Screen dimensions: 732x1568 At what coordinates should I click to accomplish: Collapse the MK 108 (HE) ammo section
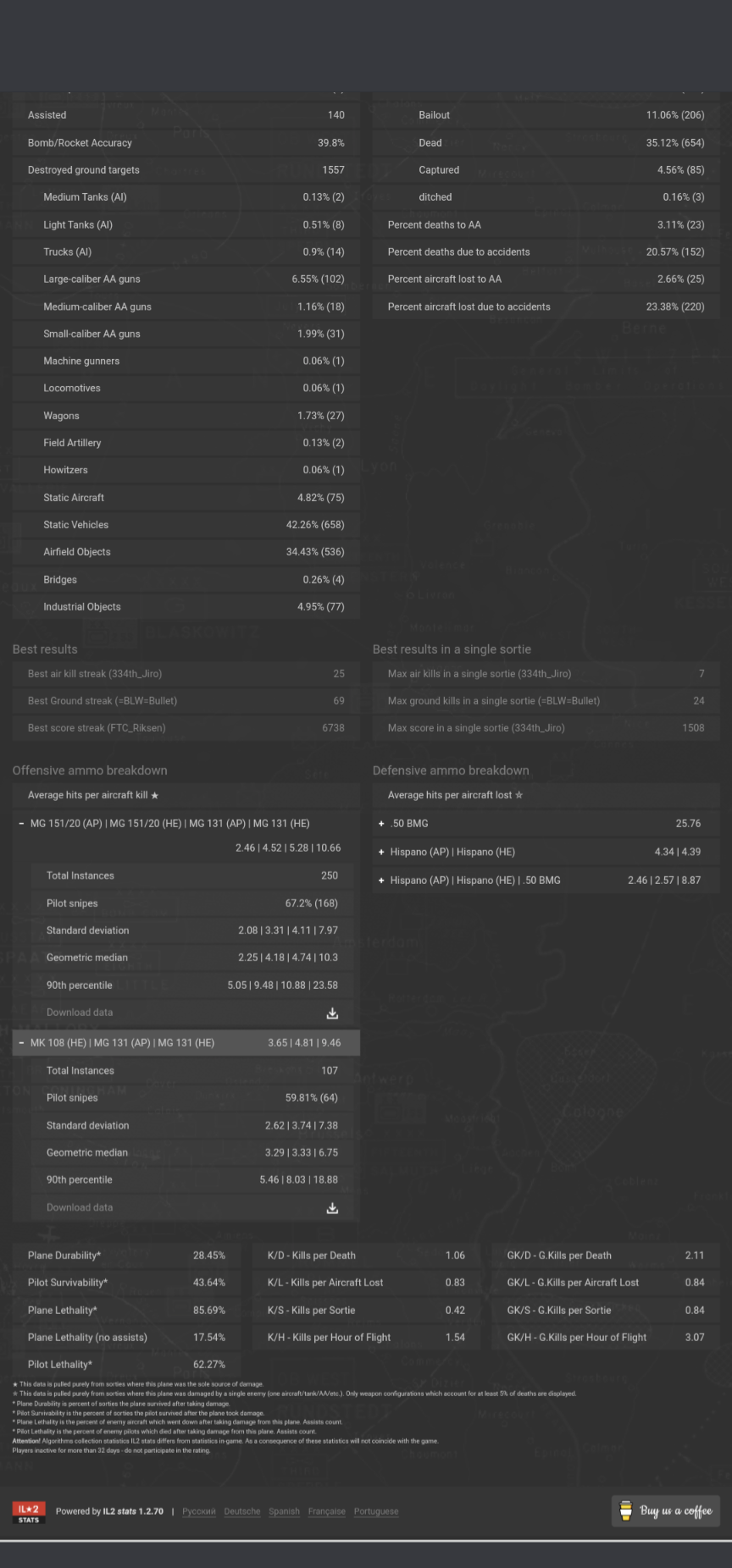pos(21,1043)
